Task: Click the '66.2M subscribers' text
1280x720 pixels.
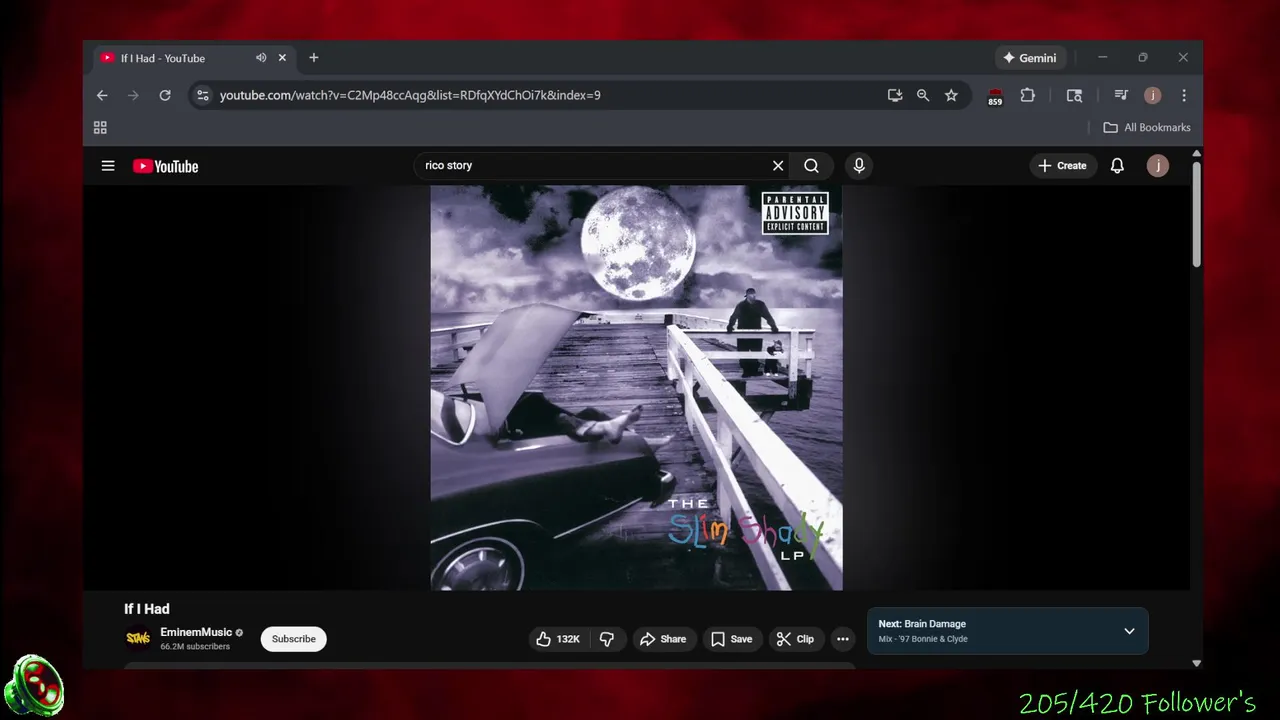Action: point(195,647)
